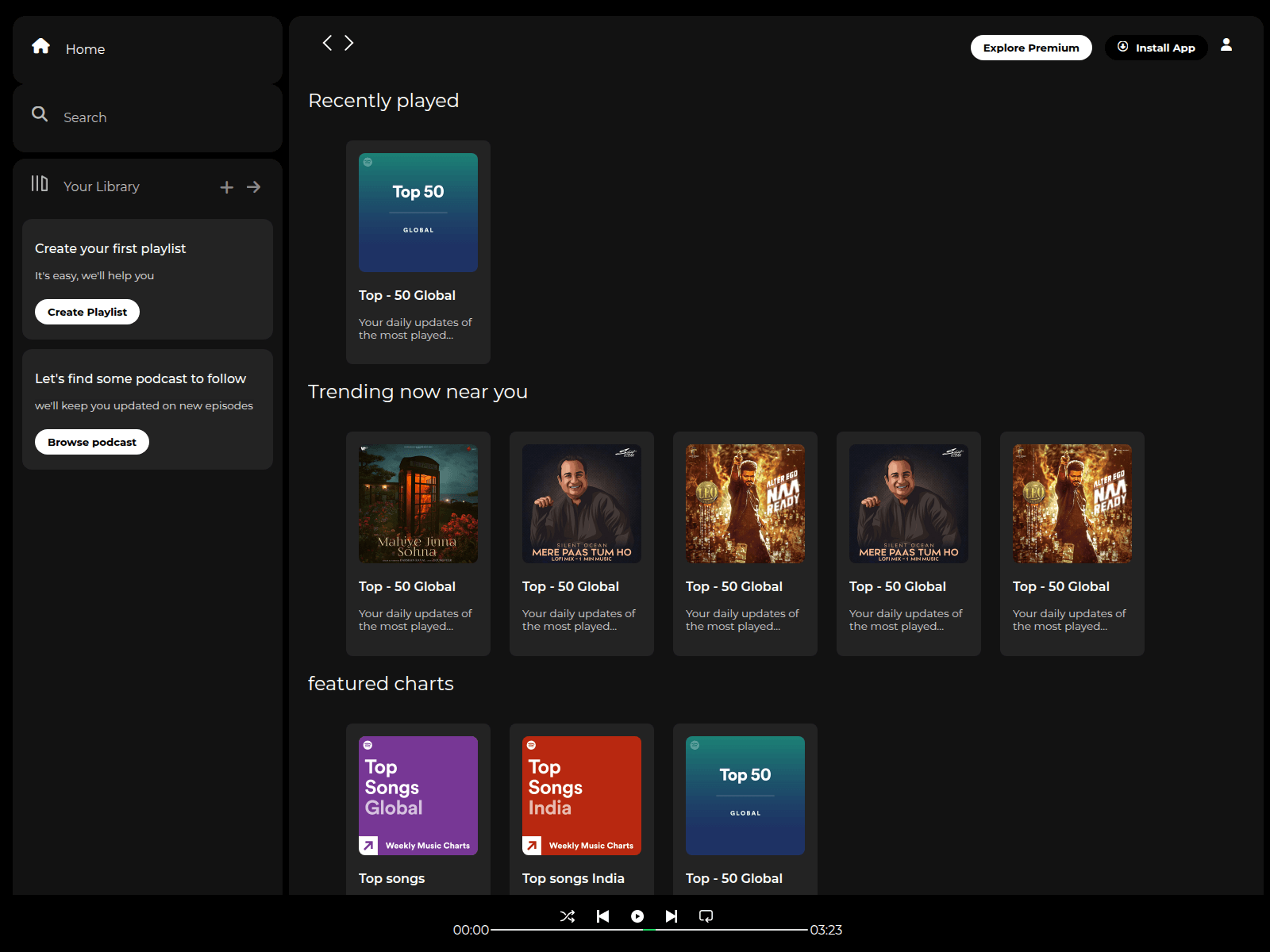Skip to the next track
The height and width of the screenshot is (952, 1270).
[672, 916]
